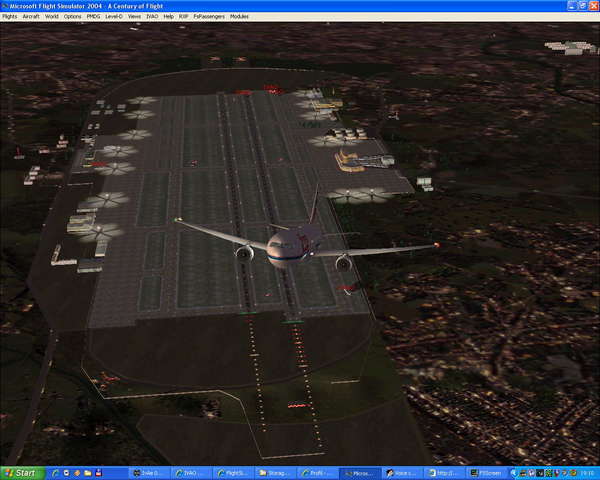Switch to the FSScreen taskbar window
Viewport: 600px width, 480px height.
486,473
